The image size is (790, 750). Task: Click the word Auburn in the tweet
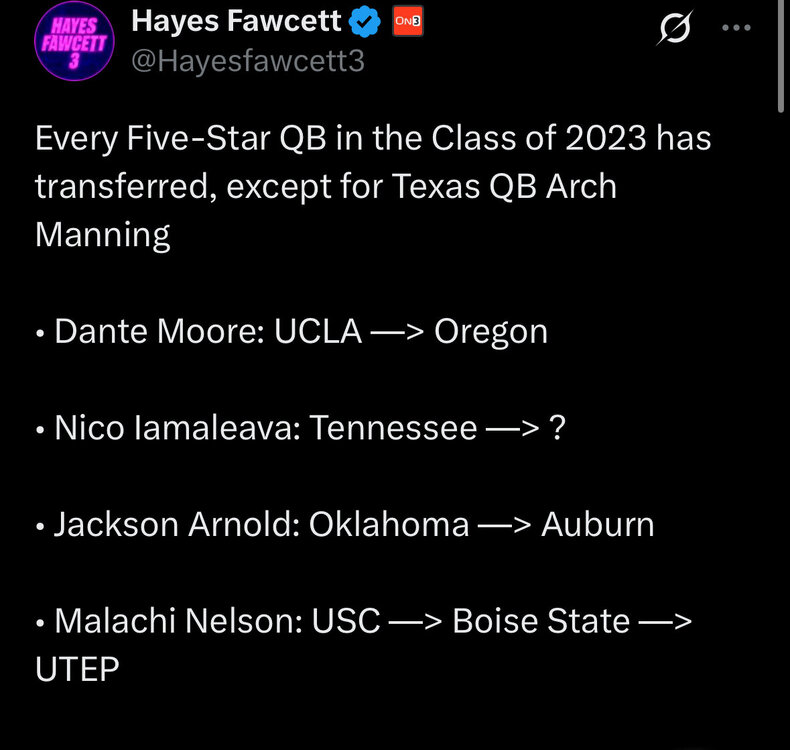point(597,524)
